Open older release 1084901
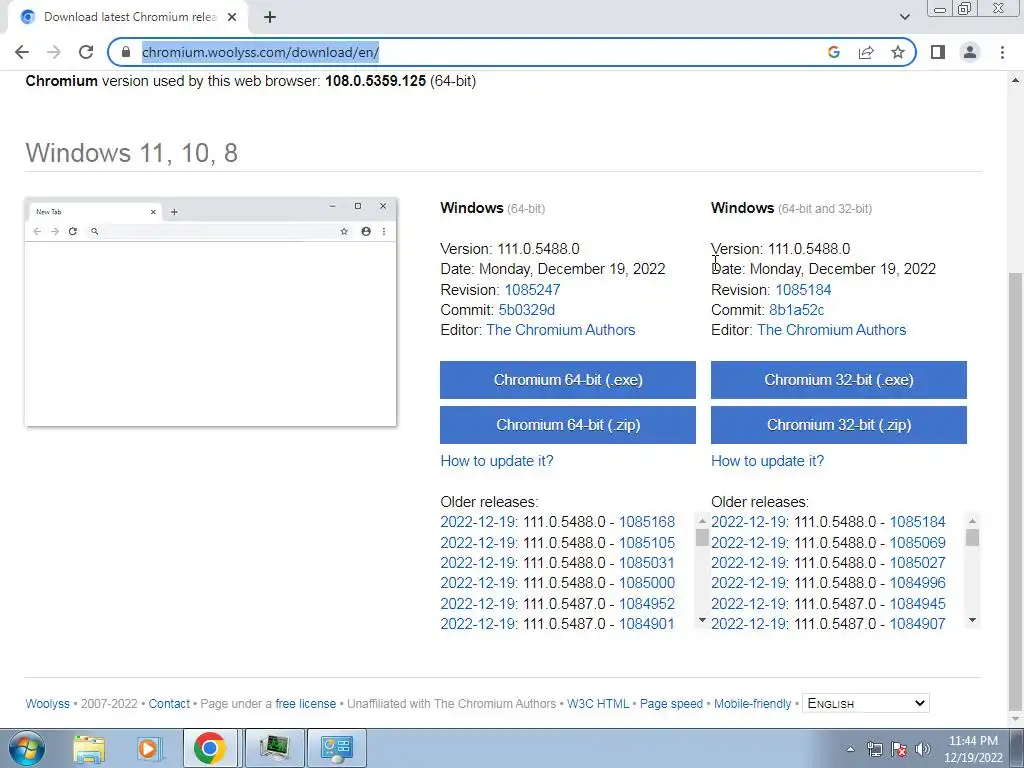The height and width of the screenshot is (768, 1024). [647, 624]
